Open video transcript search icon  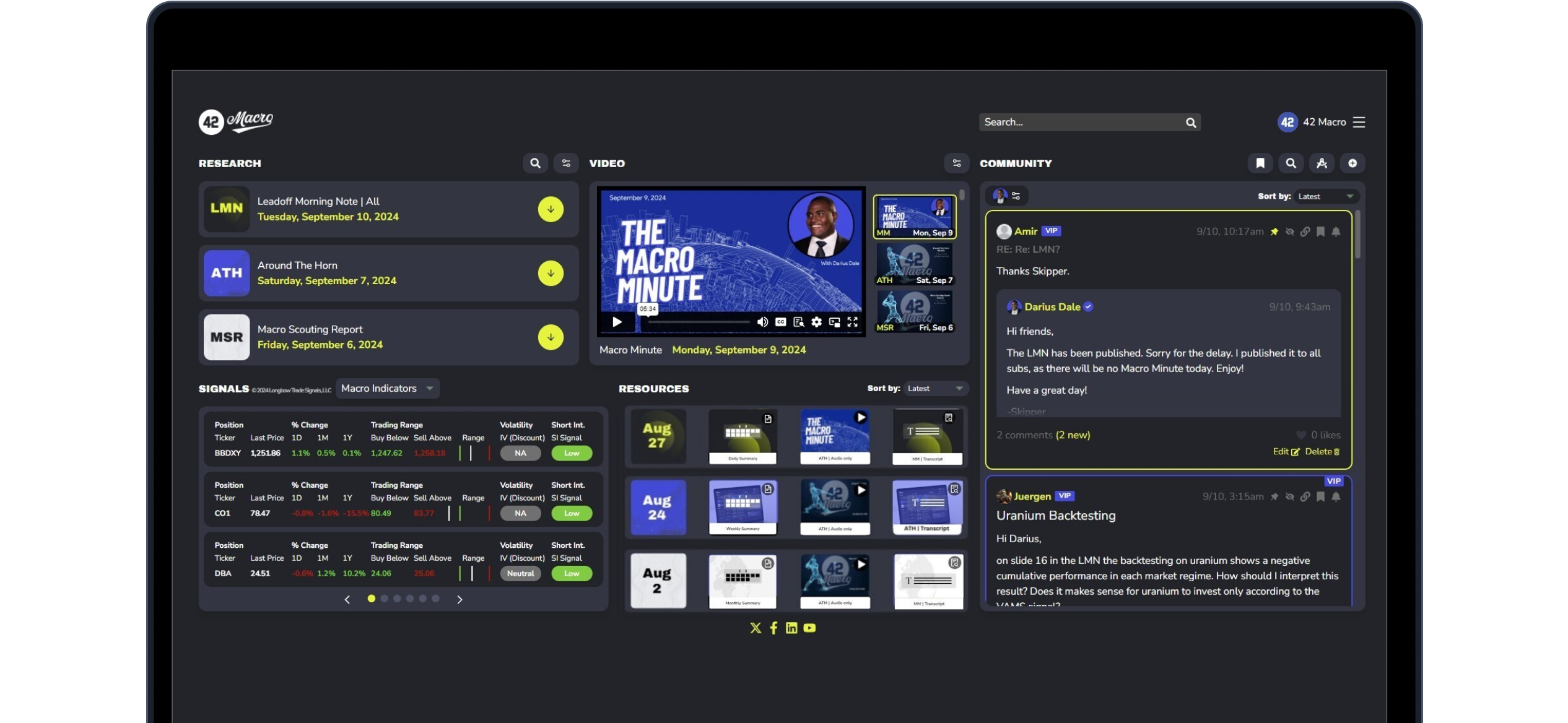click(799, 322)
